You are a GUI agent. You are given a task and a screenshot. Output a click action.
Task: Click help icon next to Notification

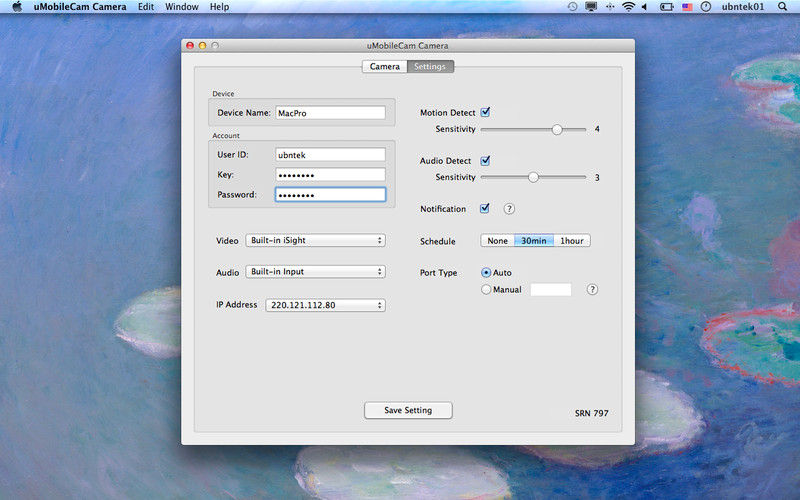[509, 209]
